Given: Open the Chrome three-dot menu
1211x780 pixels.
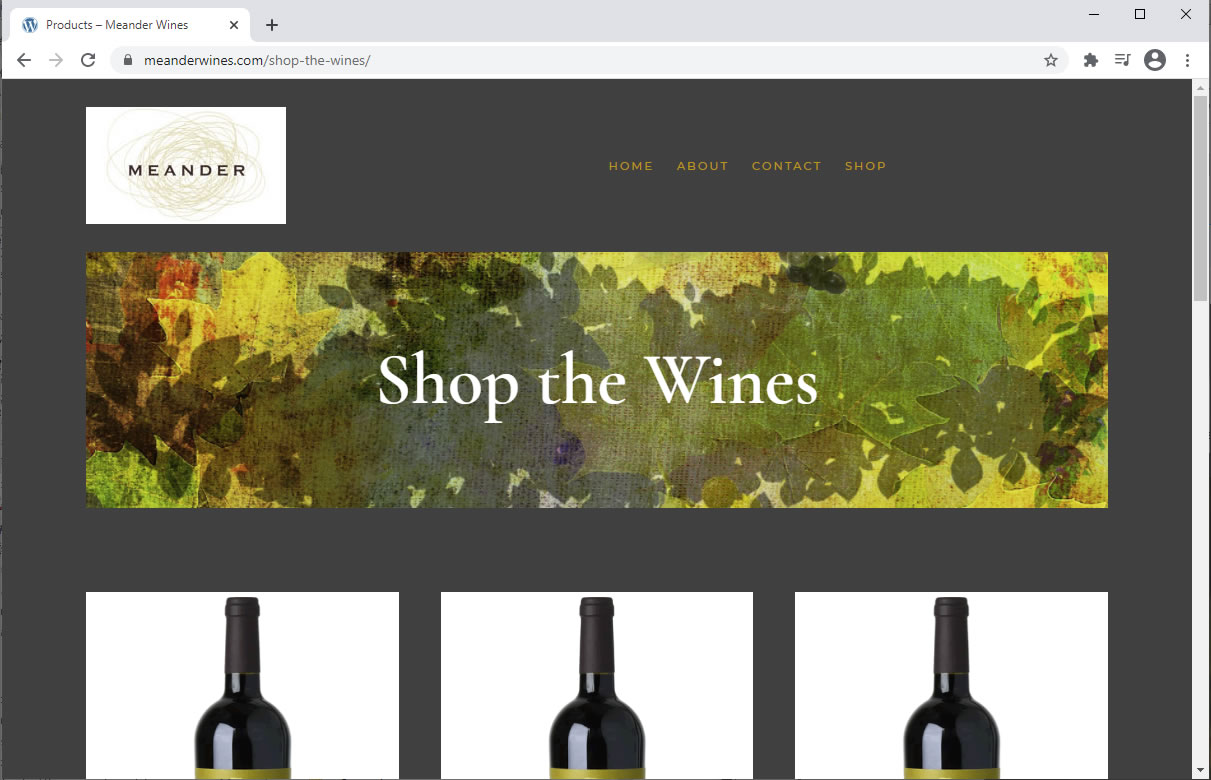Looking at the screenshot, I should (1188, 60).
